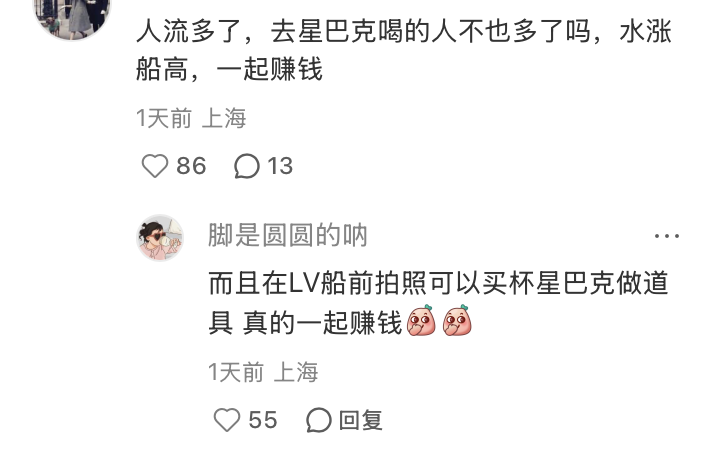Open the three-dot more options menu
712x460 pixels.
click(667, 236)
